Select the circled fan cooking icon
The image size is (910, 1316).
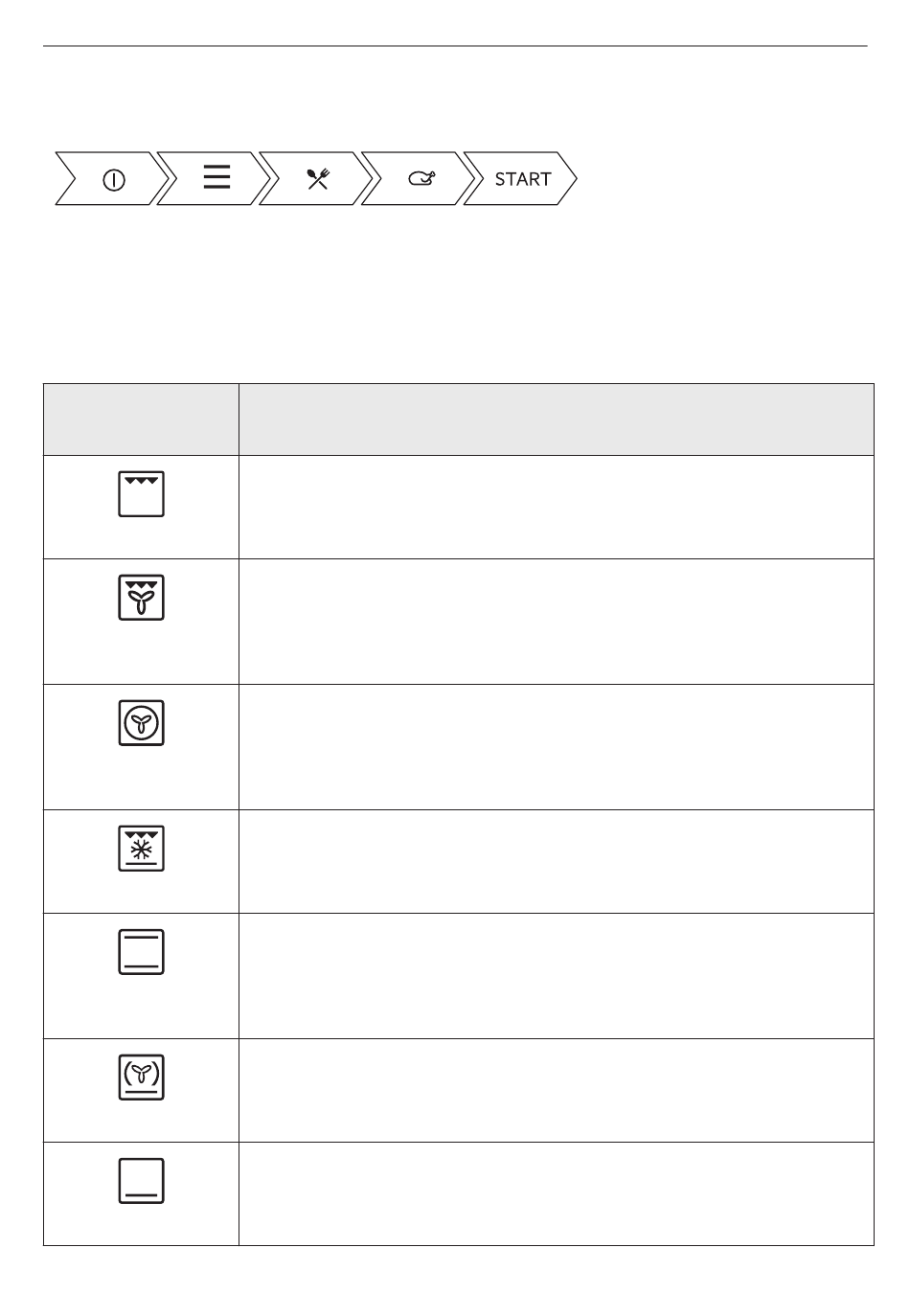pos(142,723)
